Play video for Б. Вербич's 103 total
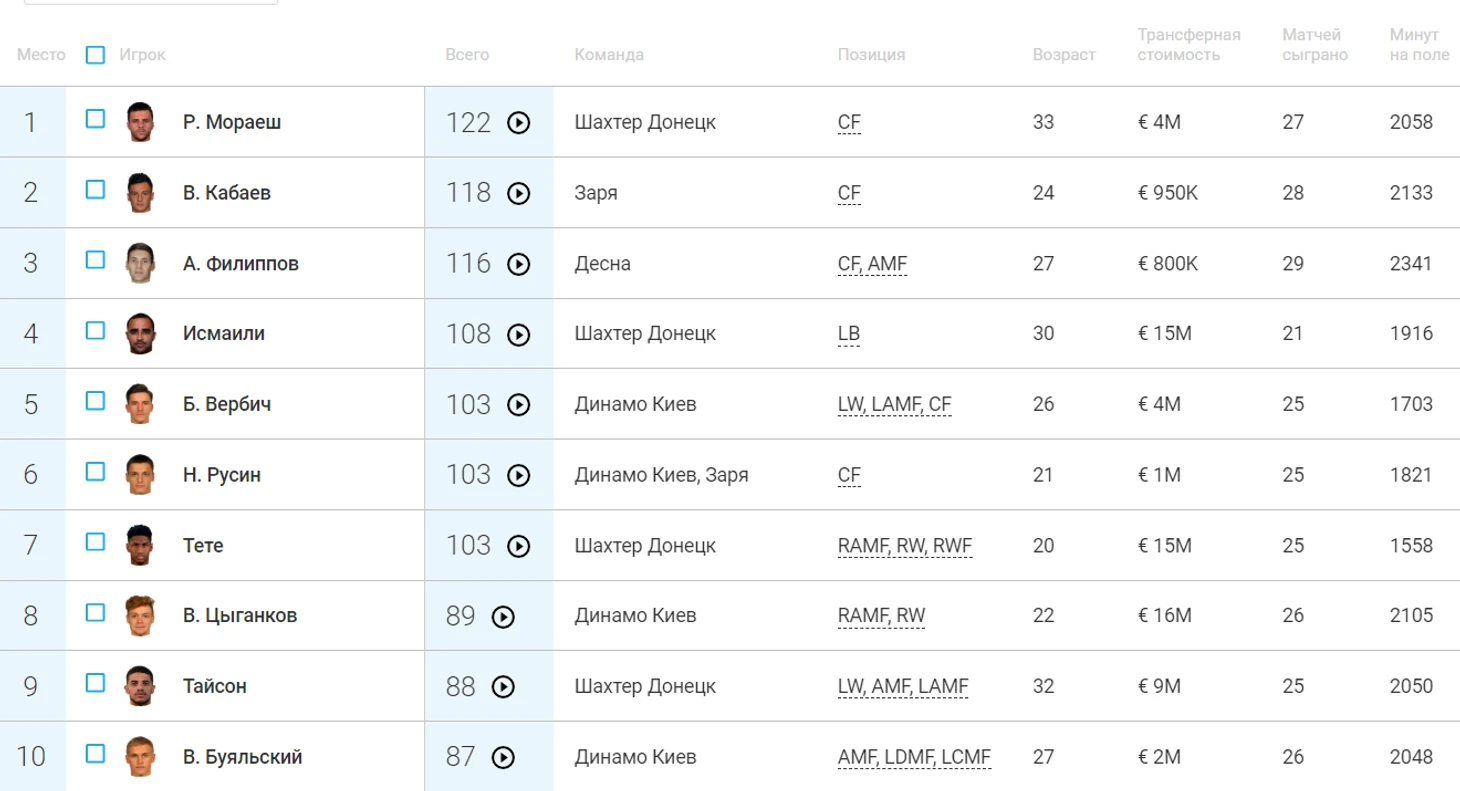Image resolution: width=1460 pixels, height=791 pixels. click(x=518, y=405)
